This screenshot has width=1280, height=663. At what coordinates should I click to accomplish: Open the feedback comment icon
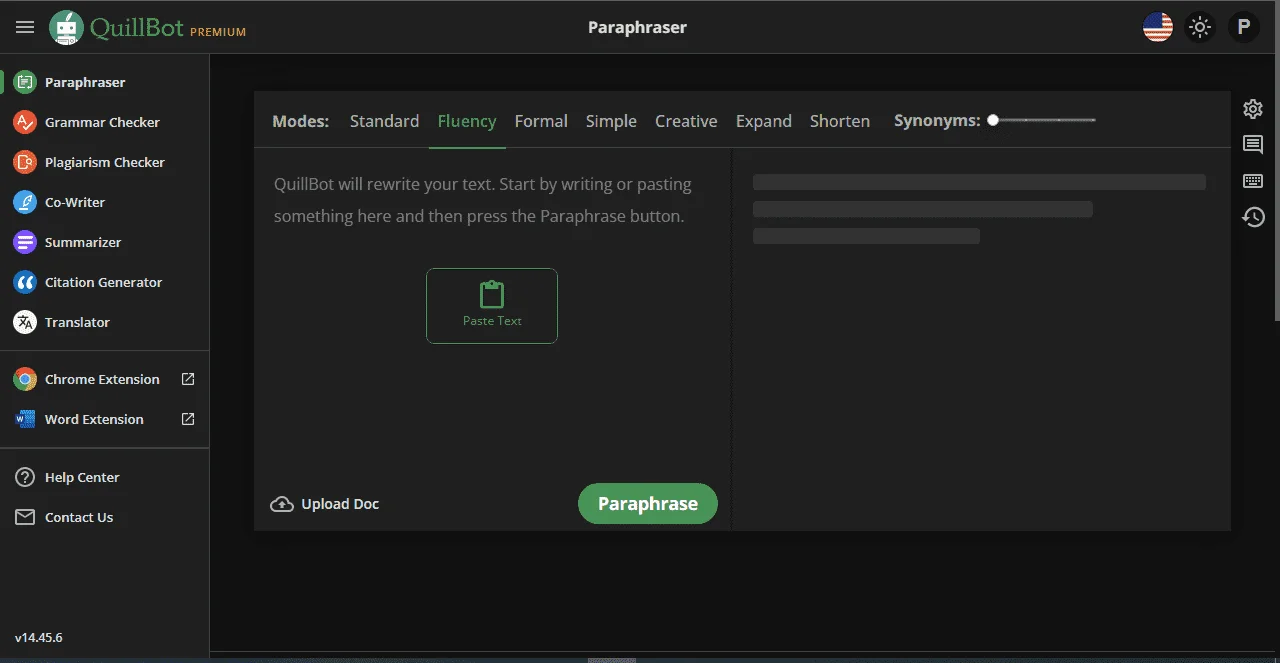point(1253,145)
